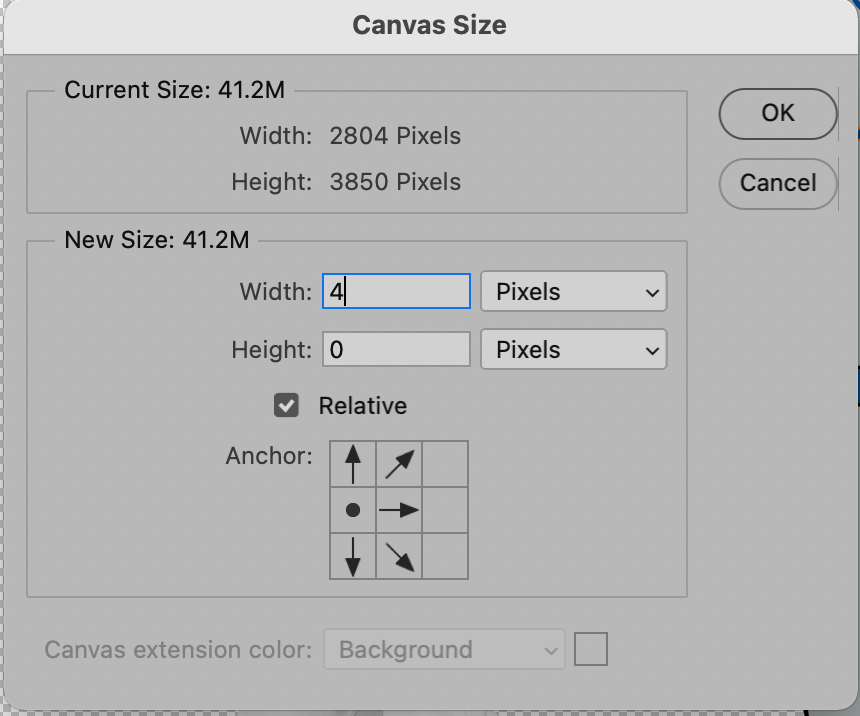Select the empty middle-right anchor cell

pos(444,510)
